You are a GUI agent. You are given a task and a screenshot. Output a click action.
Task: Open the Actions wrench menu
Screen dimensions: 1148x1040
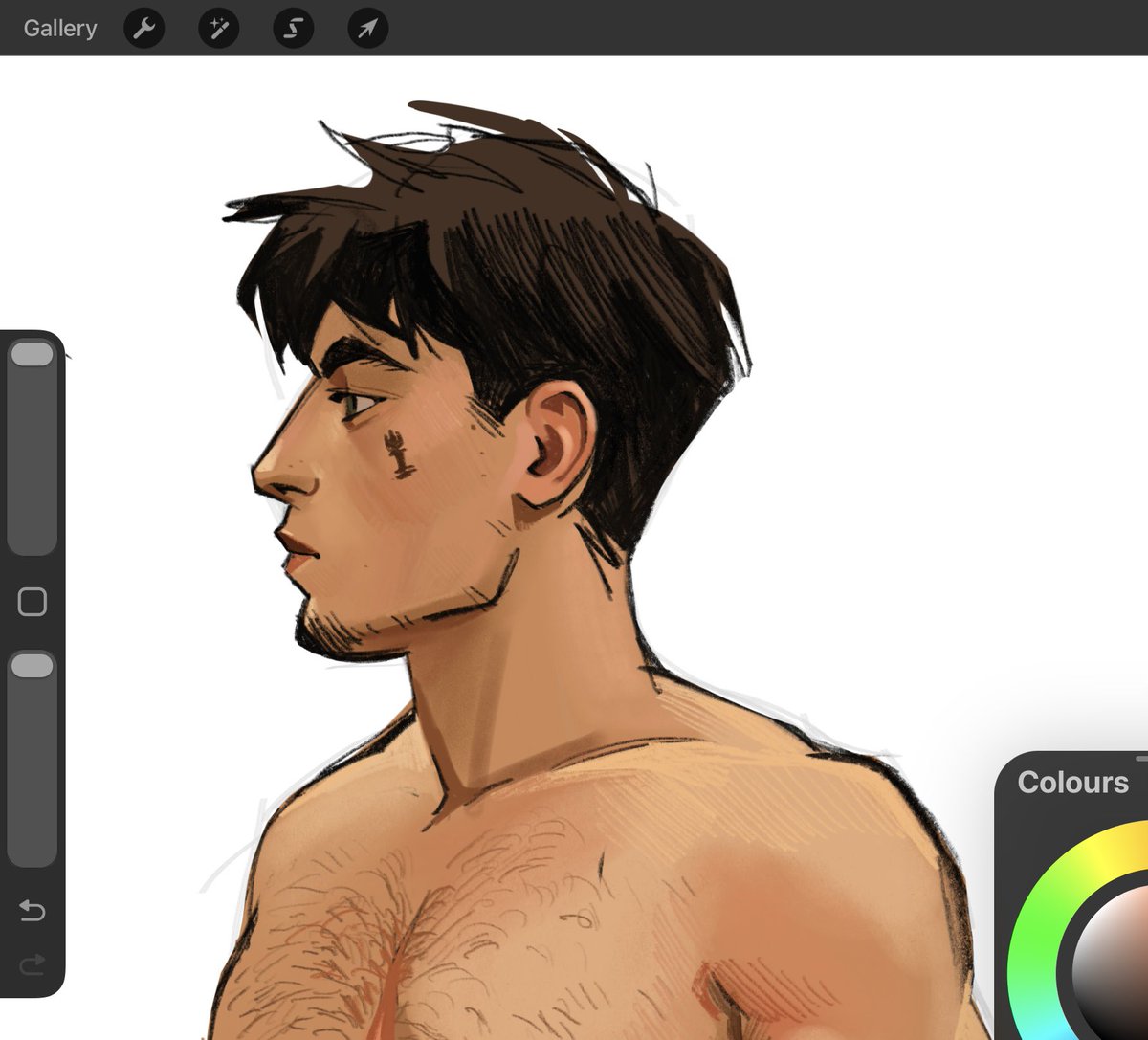coord(144,29)
